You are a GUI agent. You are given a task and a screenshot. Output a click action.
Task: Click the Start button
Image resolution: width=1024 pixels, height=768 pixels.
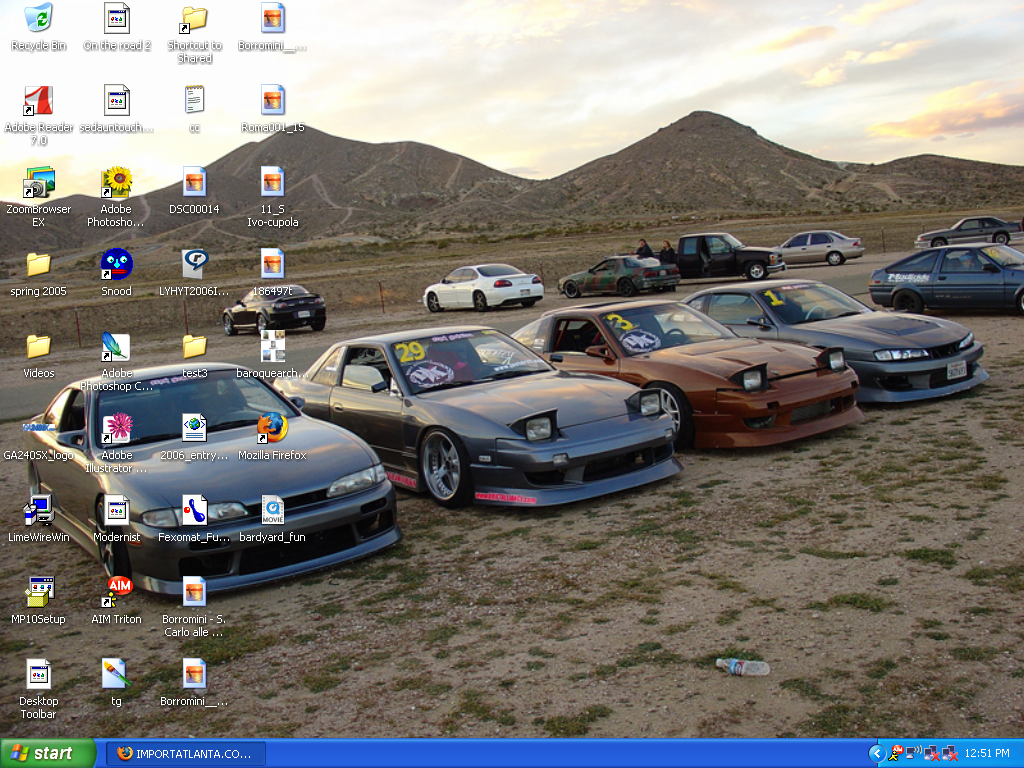coord(47,753)
